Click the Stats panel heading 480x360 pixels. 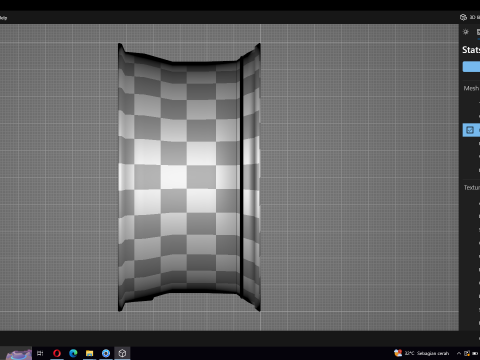click(x=471, y=50)
